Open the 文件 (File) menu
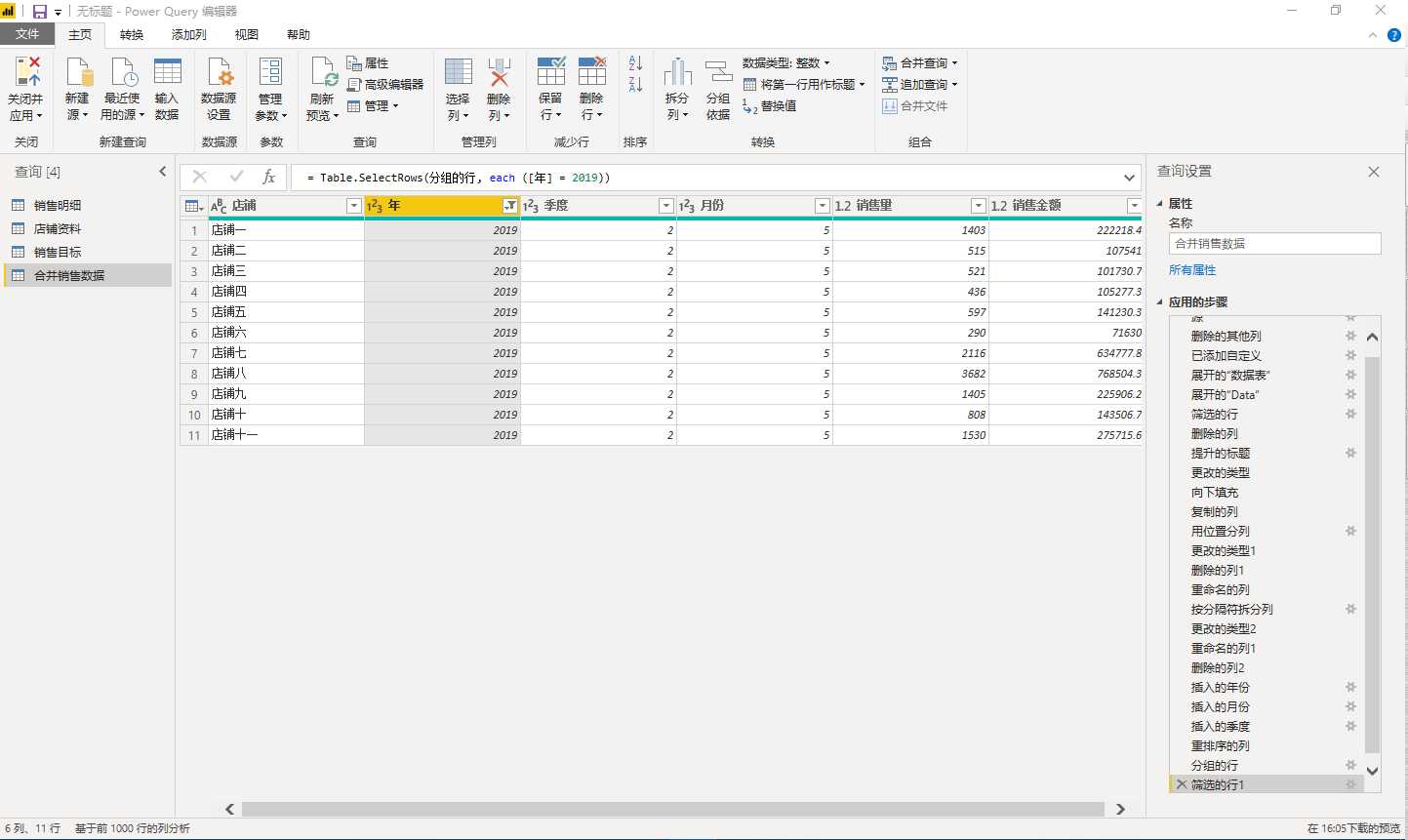 click(27, 34)
